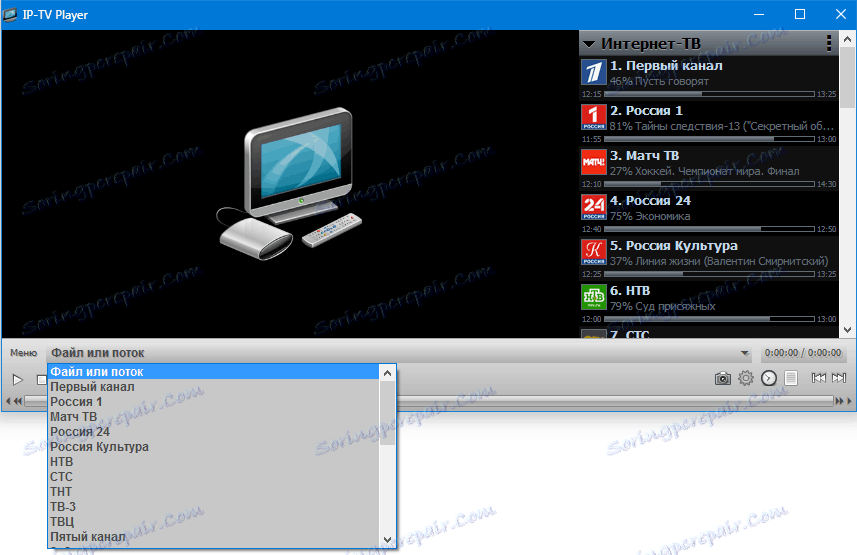Open 4. Россия 24 in channel panel
The image size is (857, 555).
709,213
